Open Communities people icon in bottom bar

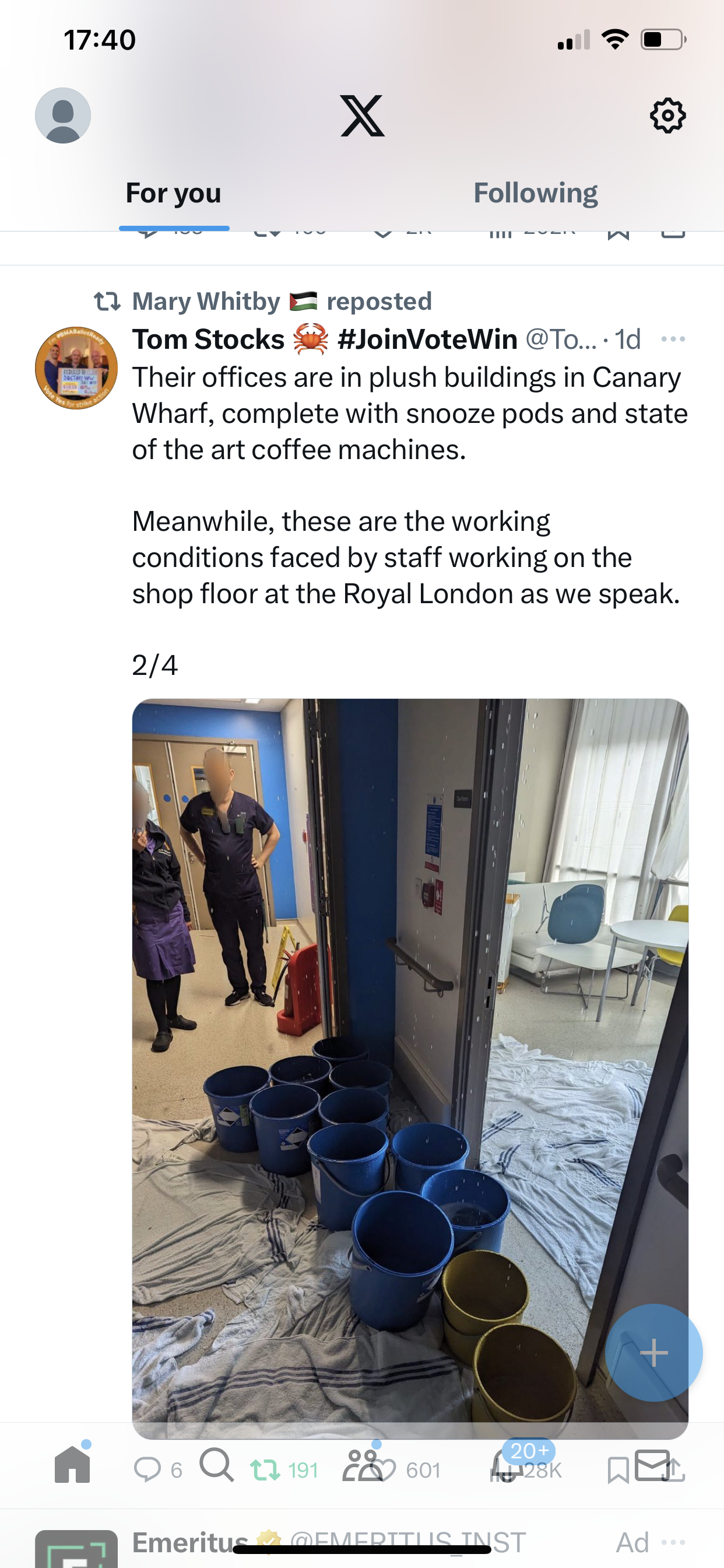coord(361,1465)
